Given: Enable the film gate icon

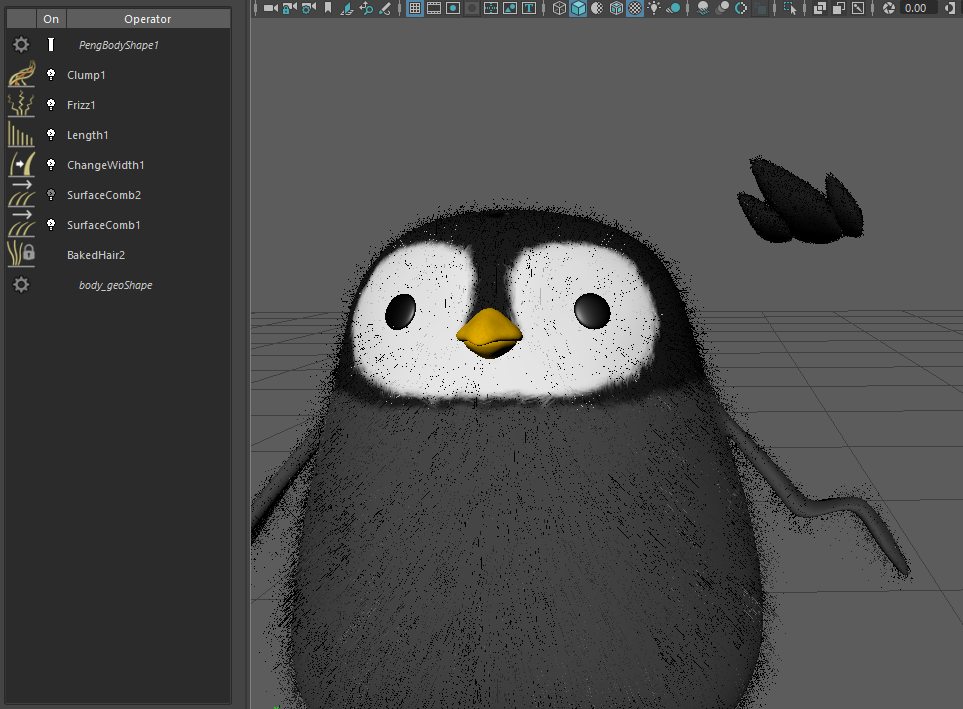Looking at the screenshot, I should (x=434, y=8).
